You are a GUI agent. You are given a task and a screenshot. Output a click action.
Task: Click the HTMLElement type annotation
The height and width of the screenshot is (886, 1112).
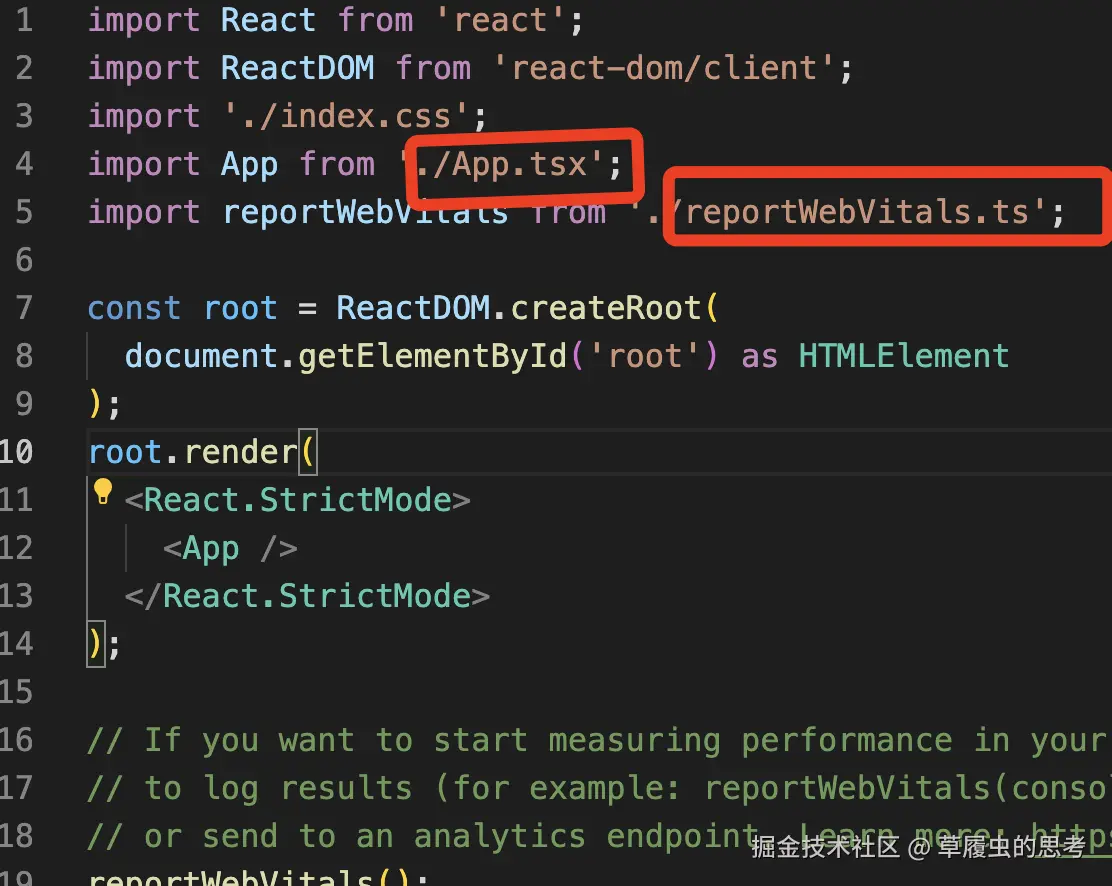903,356
